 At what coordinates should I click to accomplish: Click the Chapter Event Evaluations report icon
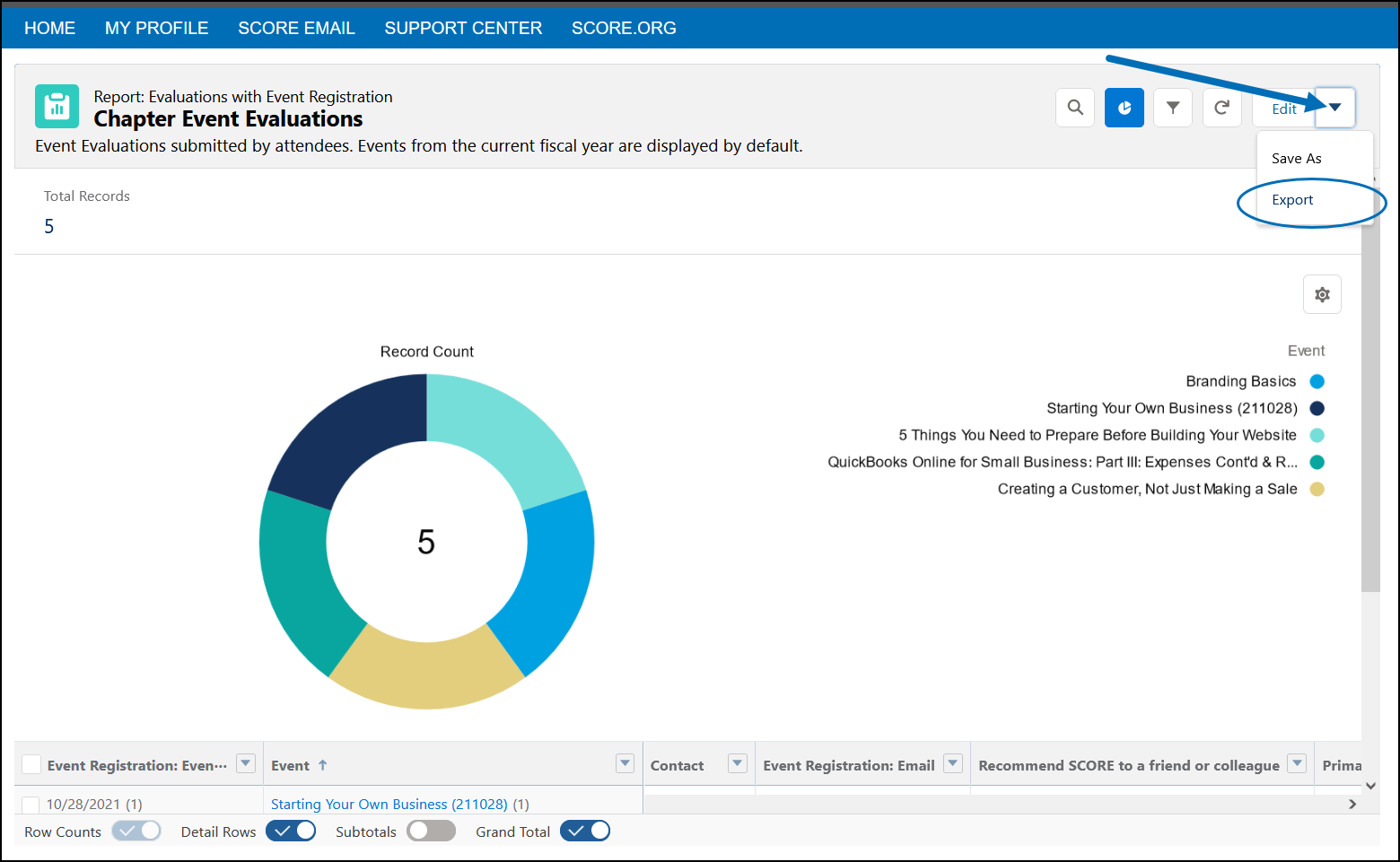[57, 107]
